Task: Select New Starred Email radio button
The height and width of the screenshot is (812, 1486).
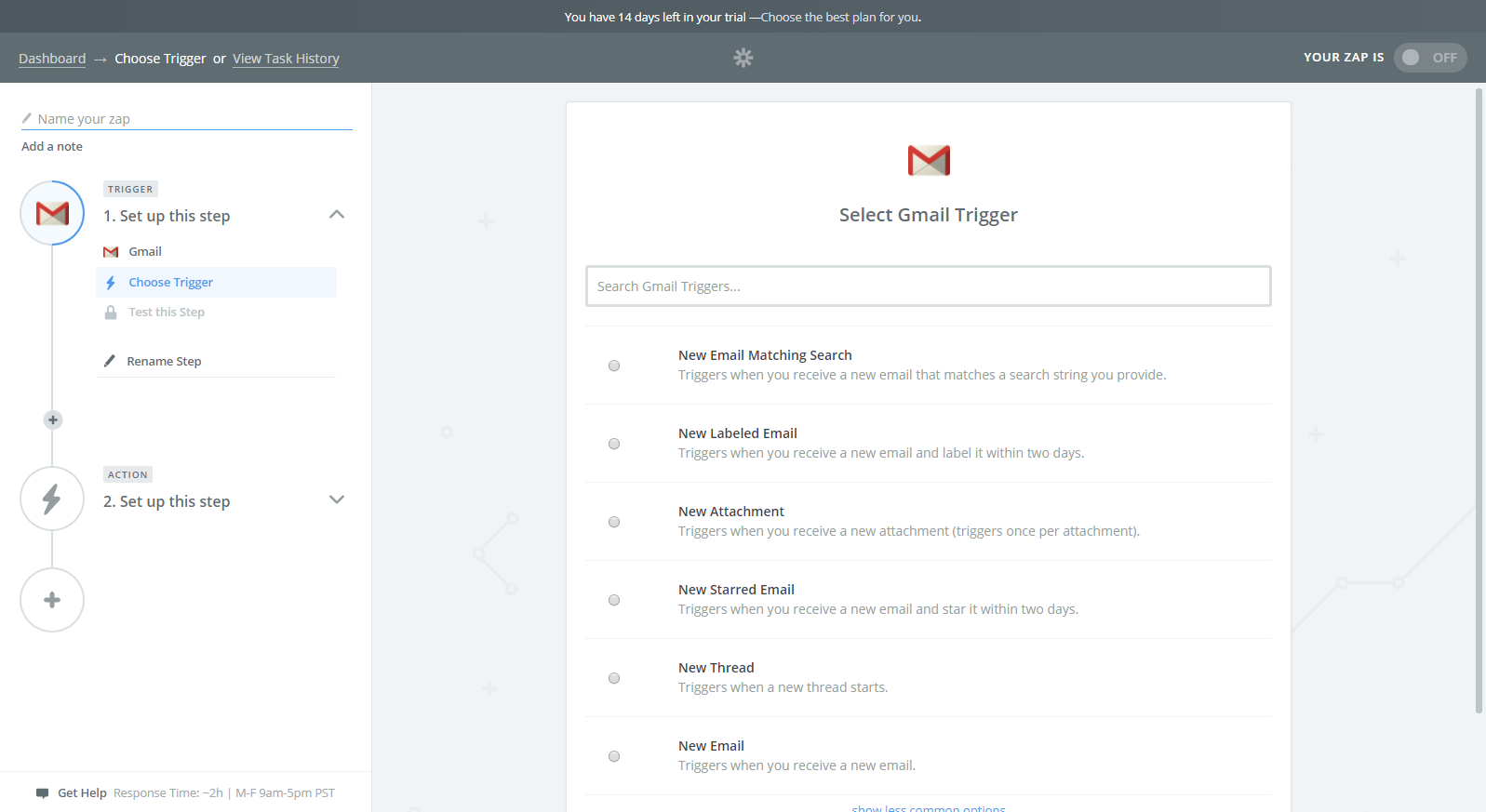Action: (614, 600)
